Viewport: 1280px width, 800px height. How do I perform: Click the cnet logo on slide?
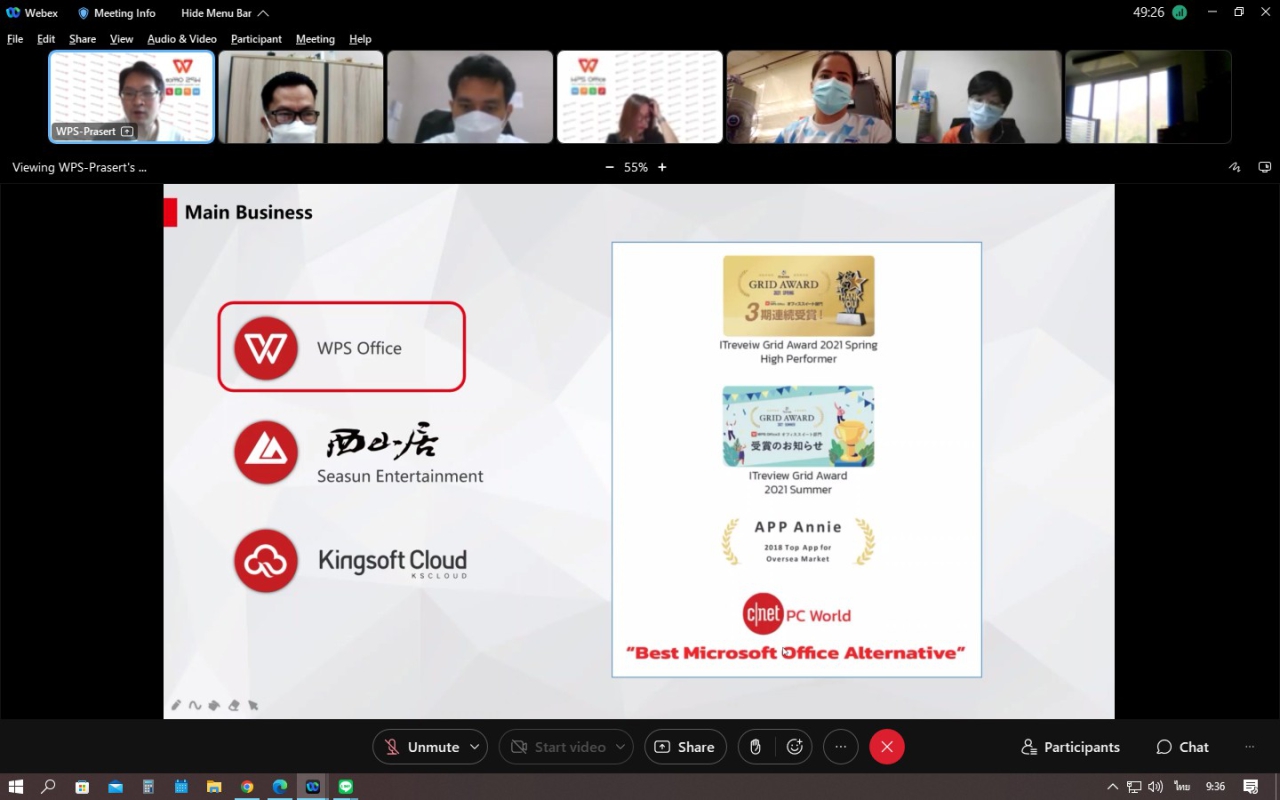pyautogui.click(x=763, y=614)
